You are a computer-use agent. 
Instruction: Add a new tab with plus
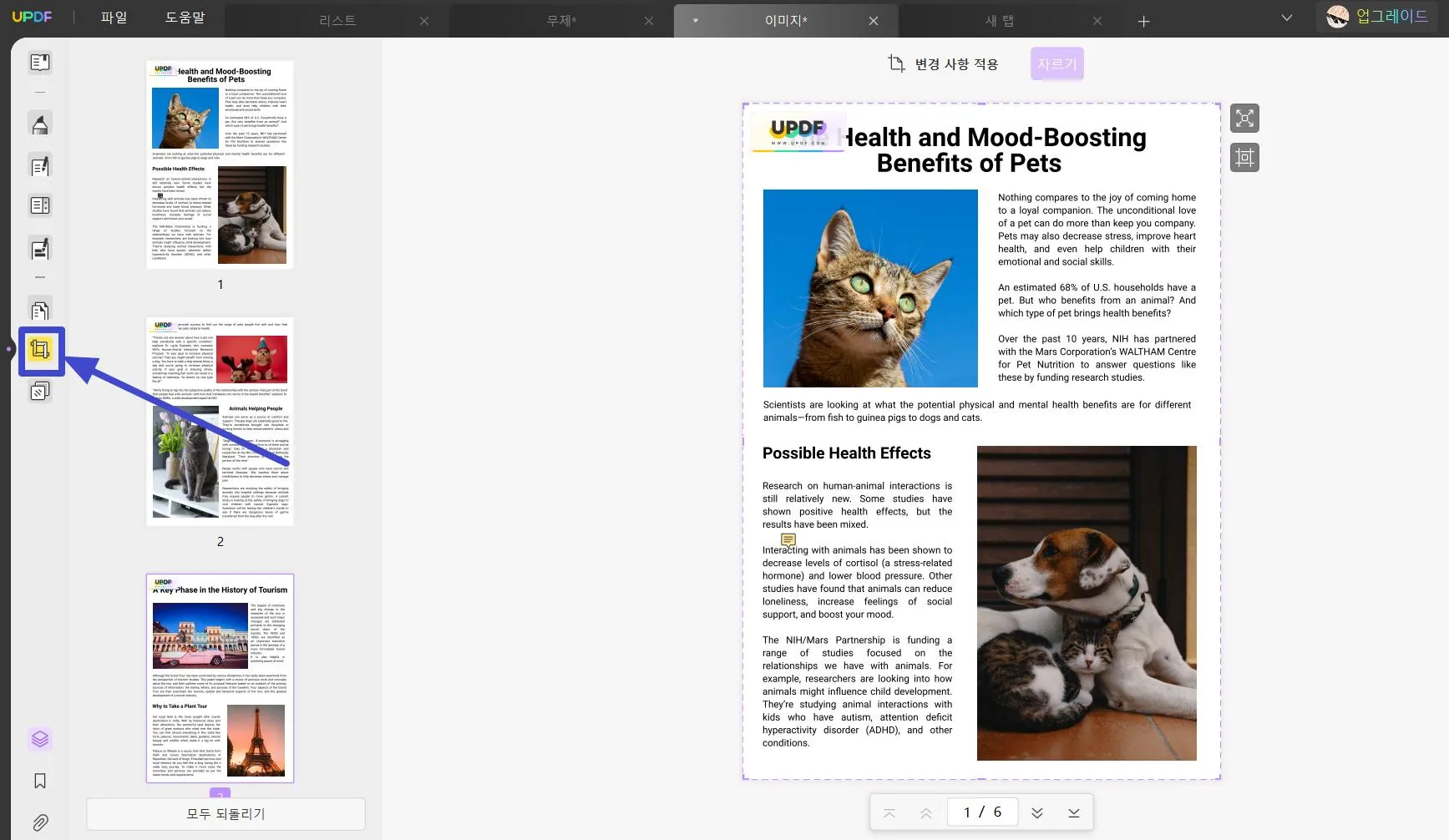(x=1144, y=21)
